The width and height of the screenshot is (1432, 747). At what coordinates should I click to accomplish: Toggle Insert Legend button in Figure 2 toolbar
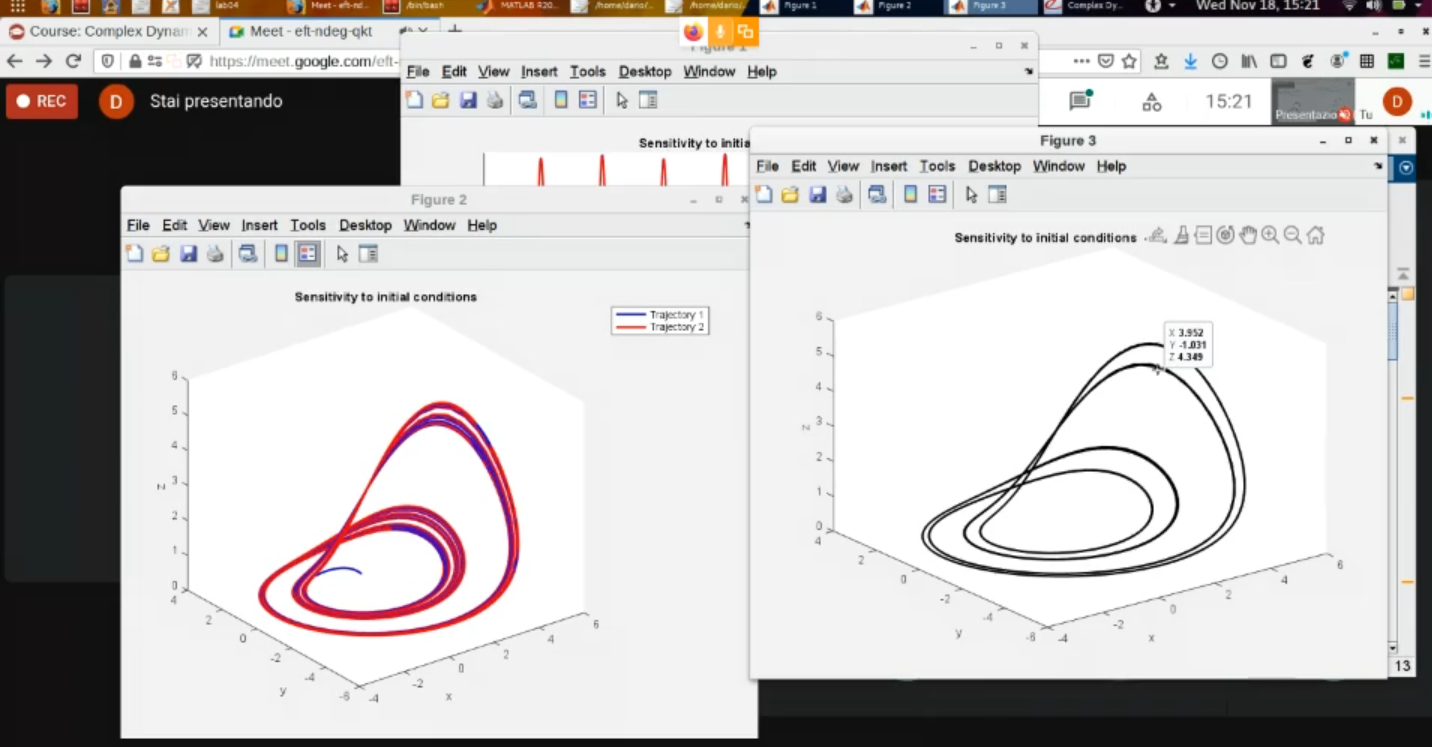(308, 254)
